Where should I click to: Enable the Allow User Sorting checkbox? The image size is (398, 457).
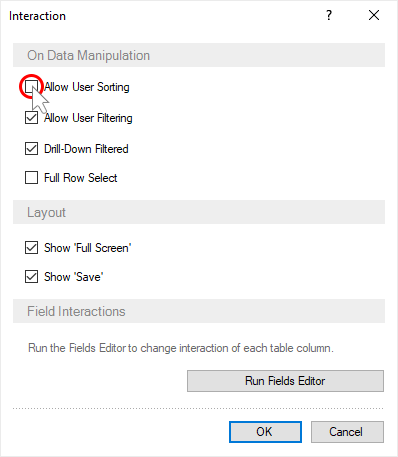(x=31, y=87)
